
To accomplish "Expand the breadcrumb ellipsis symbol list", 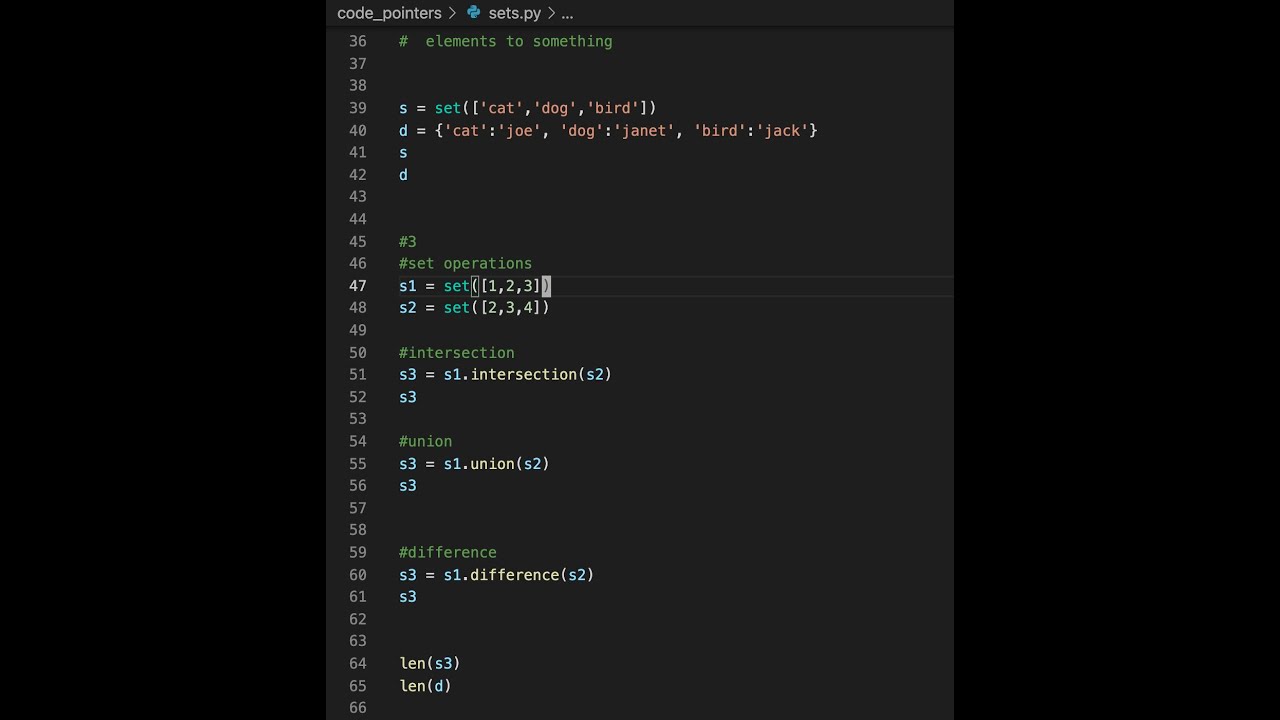I will click(x=567, y=14).
